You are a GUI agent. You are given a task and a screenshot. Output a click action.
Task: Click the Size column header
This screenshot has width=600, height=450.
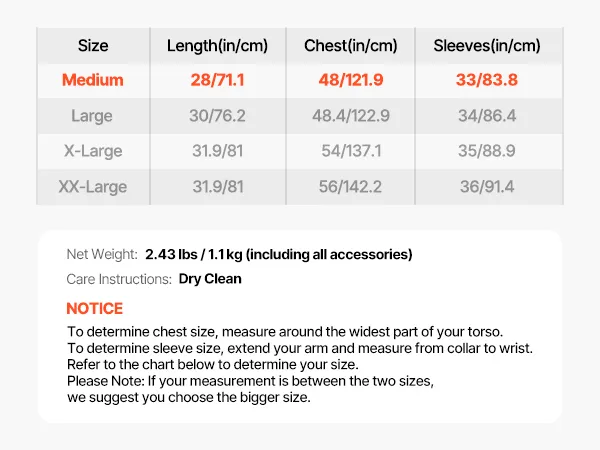[x=93, y=45]
